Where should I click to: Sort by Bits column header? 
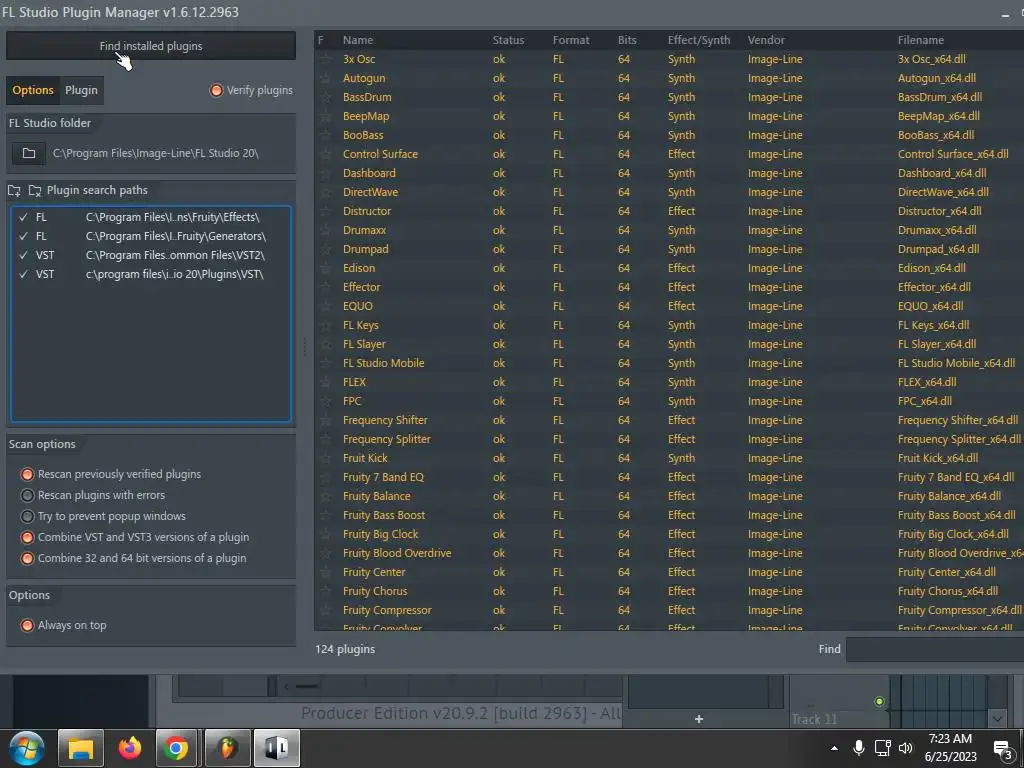pos(627,40)
